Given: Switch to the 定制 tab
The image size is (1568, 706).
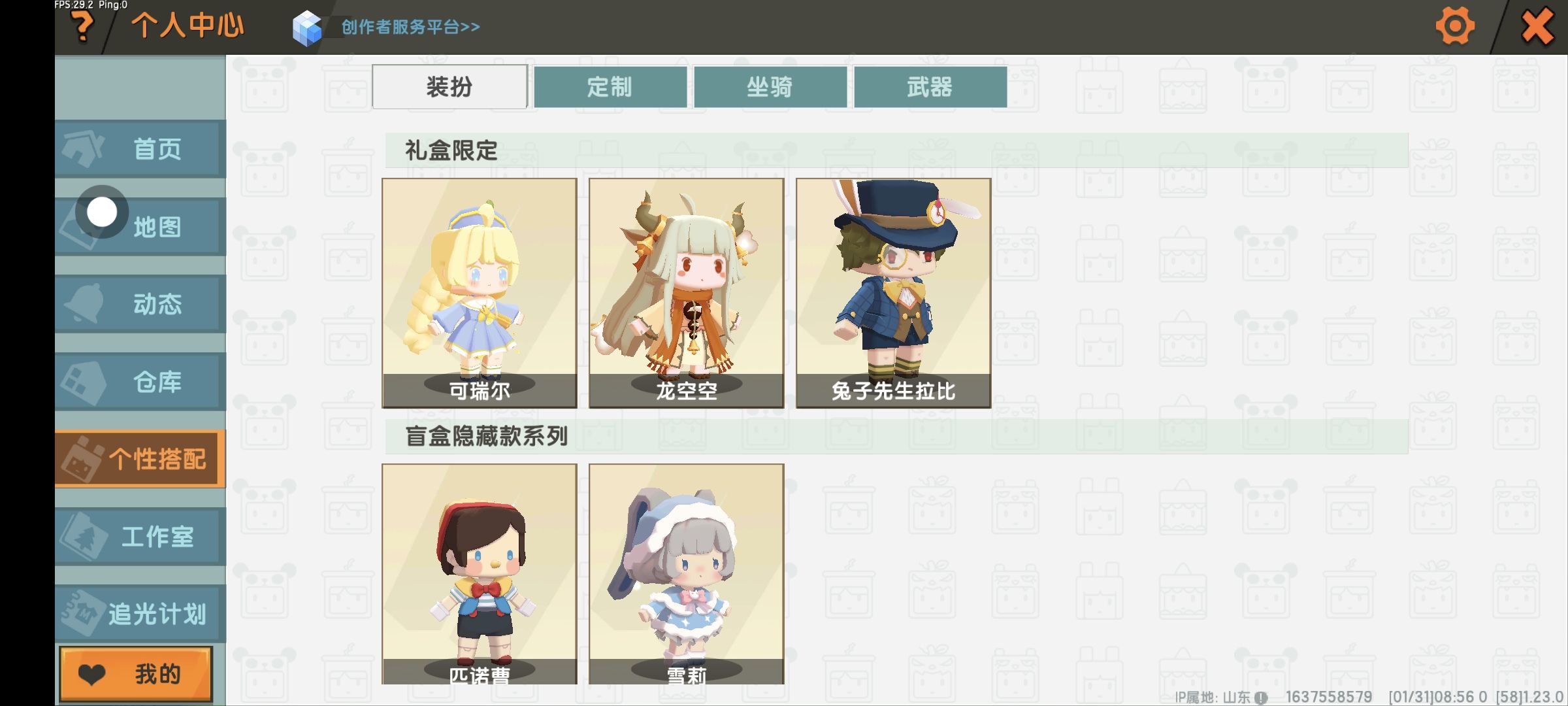Looking at the screenshot, I should 610,86.
